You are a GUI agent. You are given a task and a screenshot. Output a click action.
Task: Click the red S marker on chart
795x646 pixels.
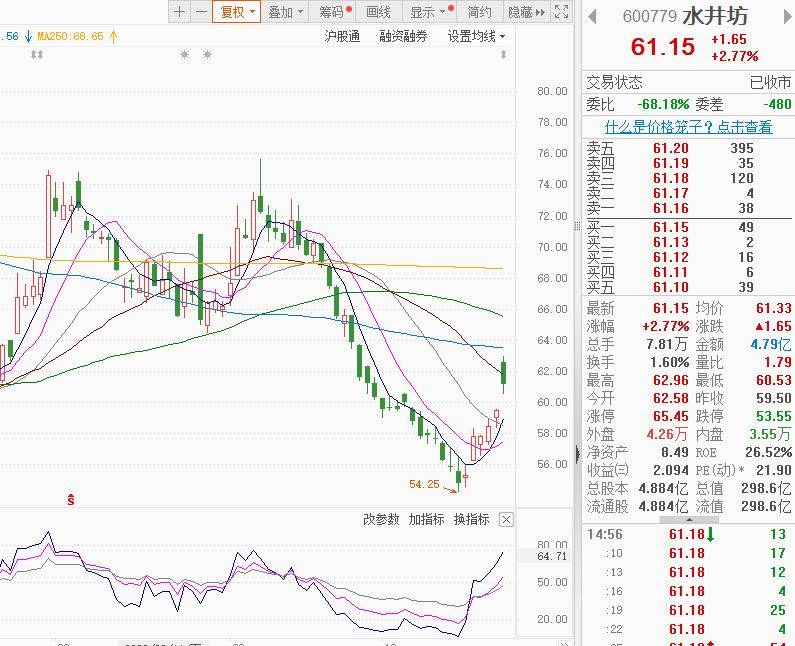click(x=70, y=498)
